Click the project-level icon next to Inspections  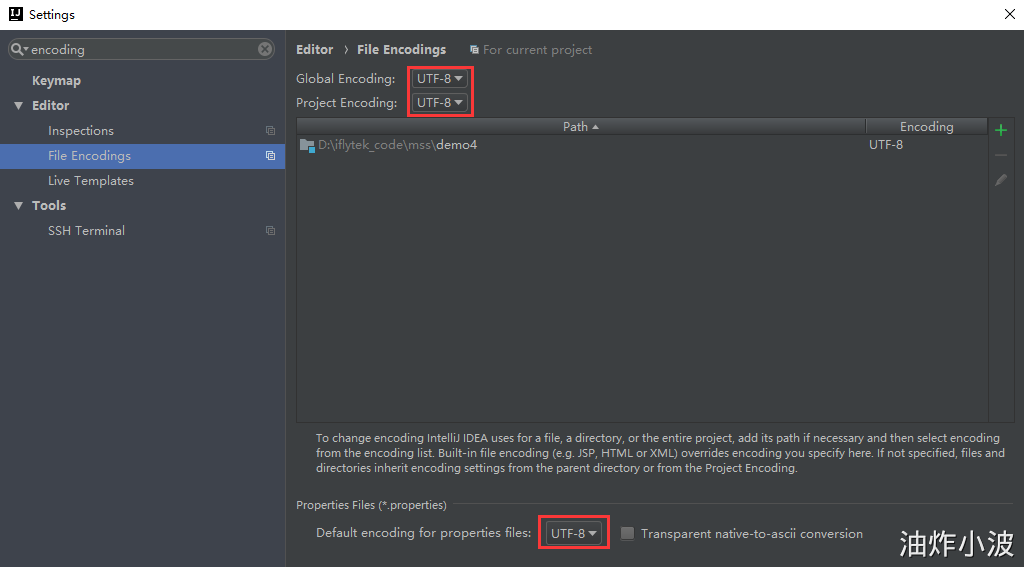tap(270, 131)
